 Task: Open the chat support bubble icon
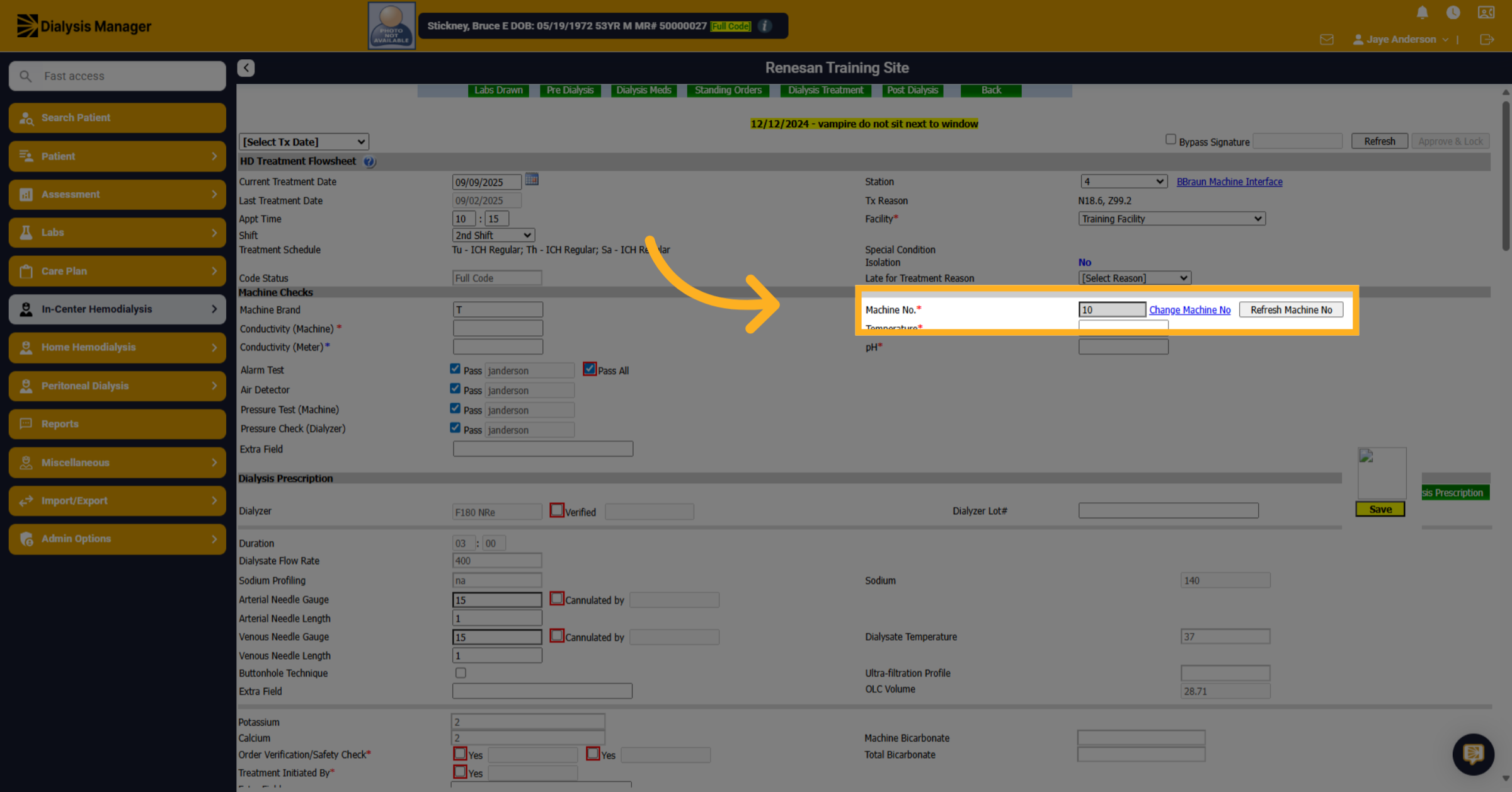(1473, 754)
